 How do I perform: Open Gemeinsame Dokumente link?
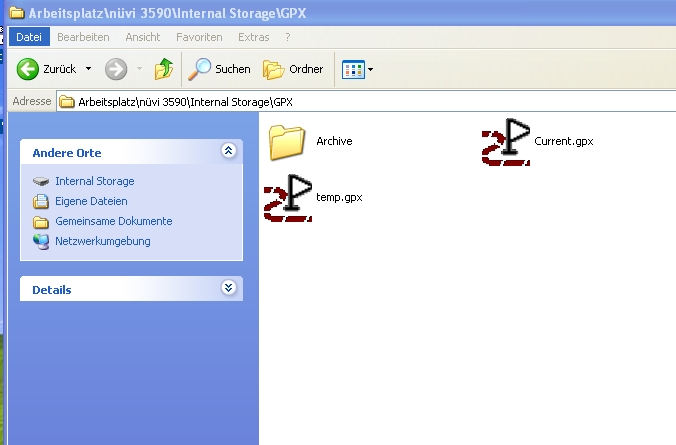tap(113, 221)
